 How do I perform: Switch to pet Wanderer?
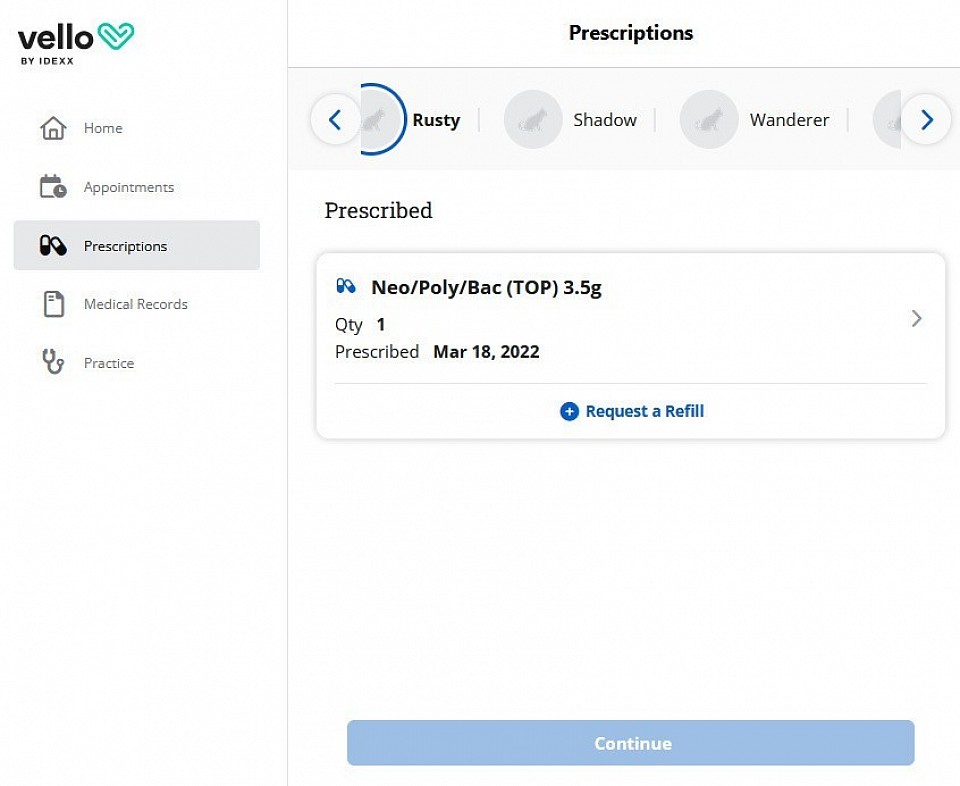[x=790, y=120]
